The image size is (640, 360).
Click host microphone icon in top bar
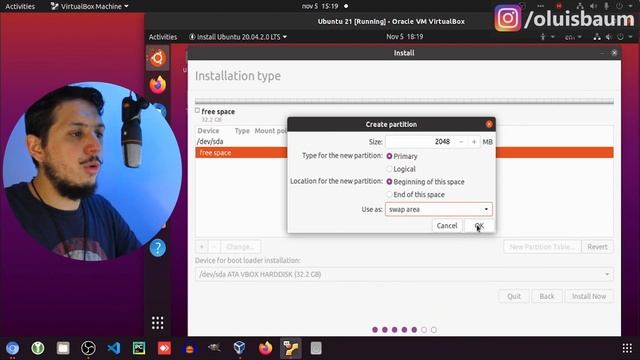(x=606, y=6)
